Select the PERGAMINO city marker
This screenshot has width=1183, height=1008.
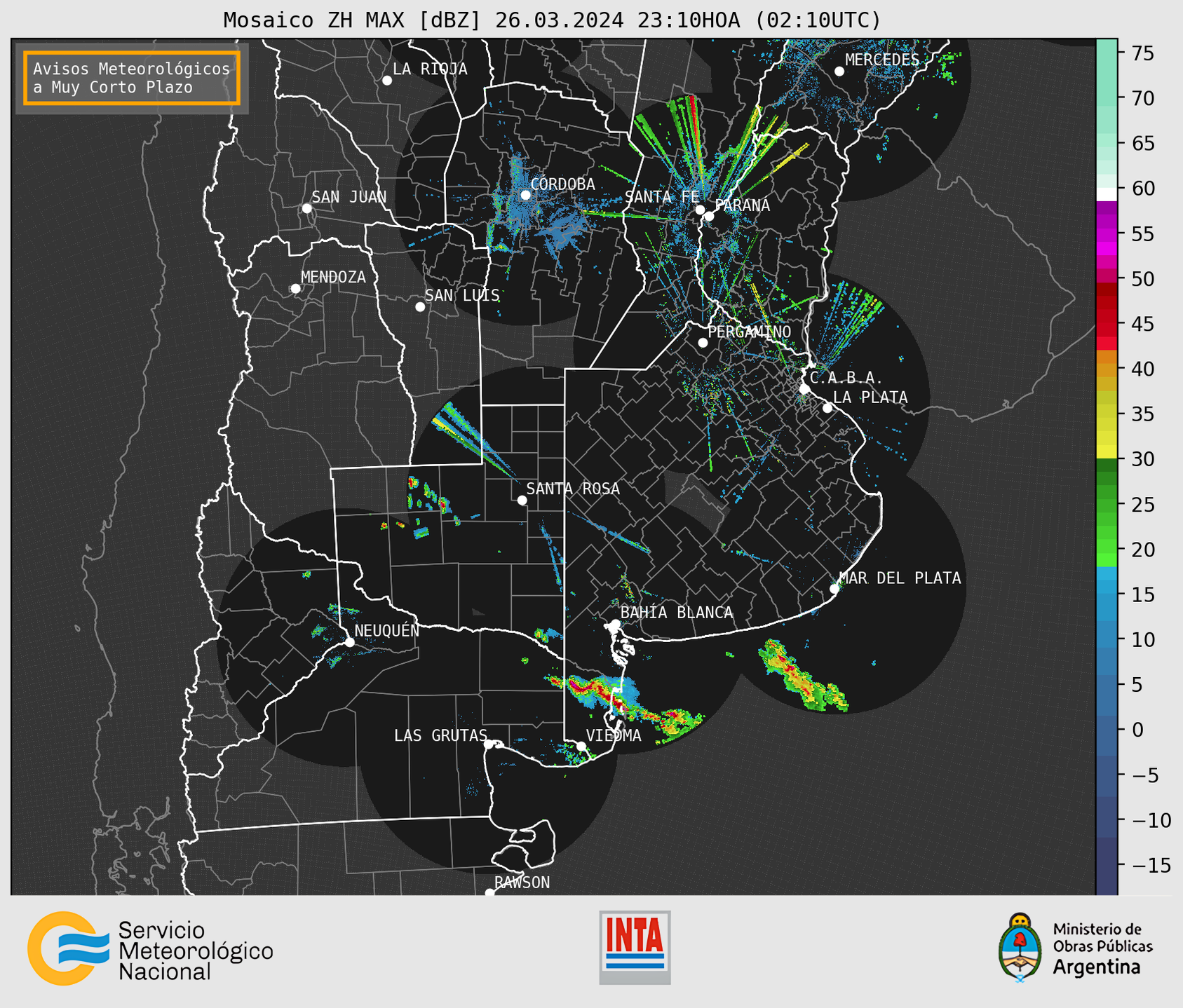coord(703,343)
